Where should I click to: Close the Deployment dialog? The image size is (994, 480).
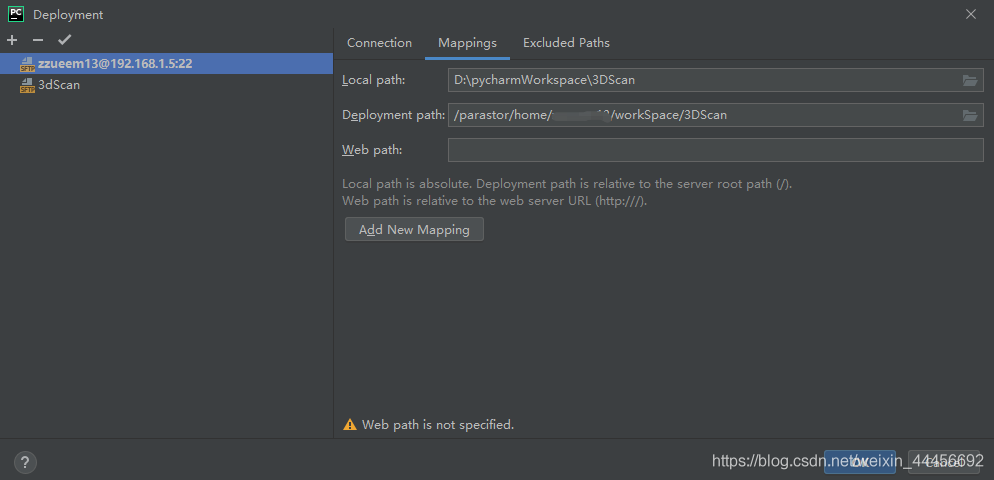[x=971, y=14]
